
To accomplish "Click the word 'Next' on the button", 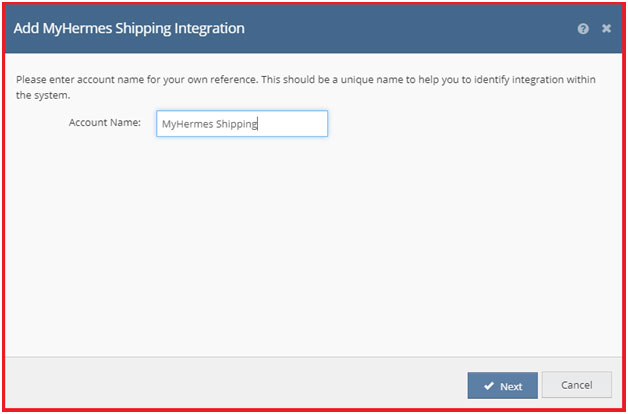I will (511, 386).
